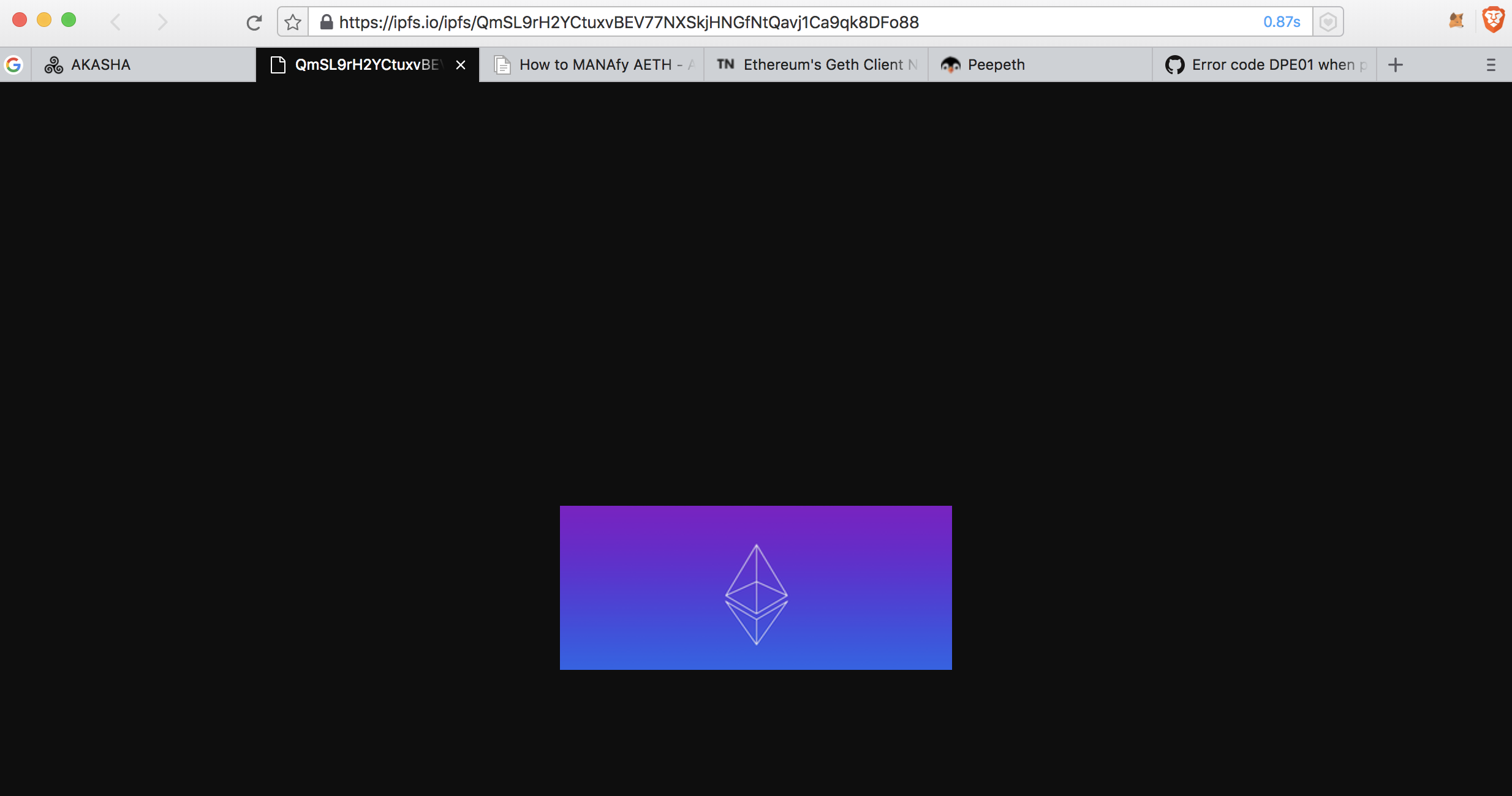Click the browser forward arrow

[162, 23]
